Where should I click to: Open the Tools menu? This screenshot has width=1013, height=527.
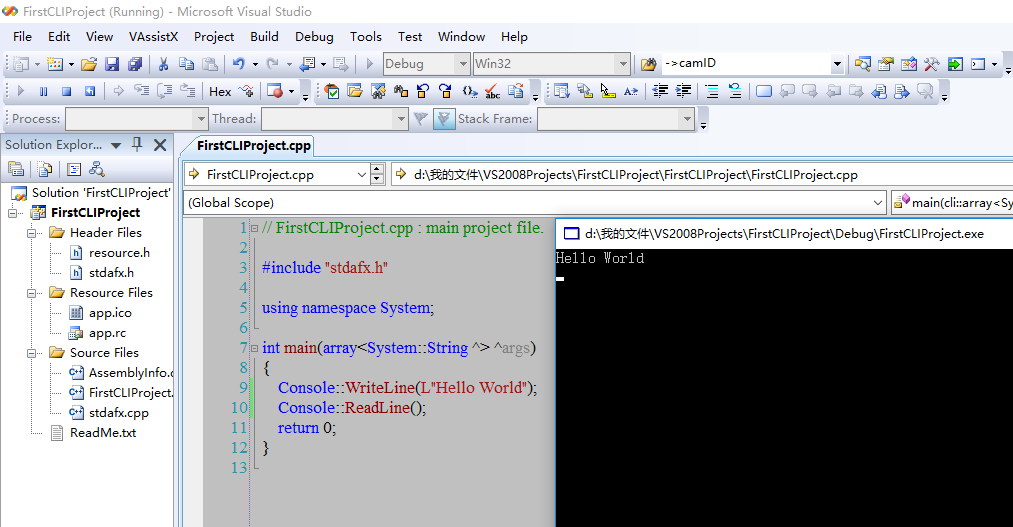click(366, 37)
